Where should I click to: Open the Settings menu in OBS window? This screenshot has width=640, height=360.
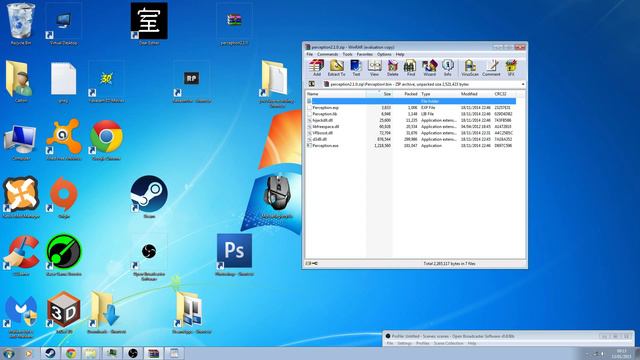tap(404, 343)
